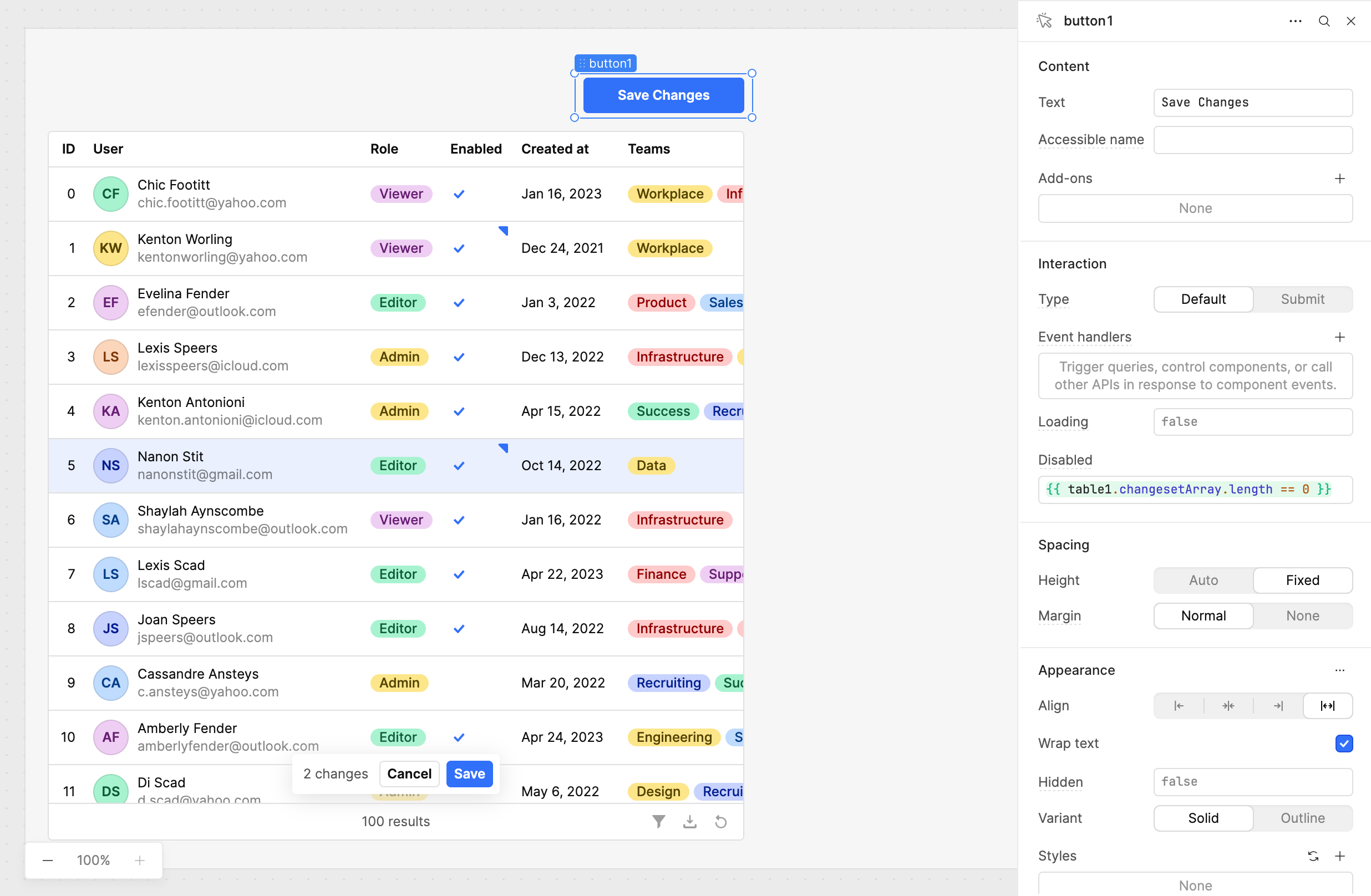Click the Accessible name input field
The image size is (1371, 896).
[1252, 140]
